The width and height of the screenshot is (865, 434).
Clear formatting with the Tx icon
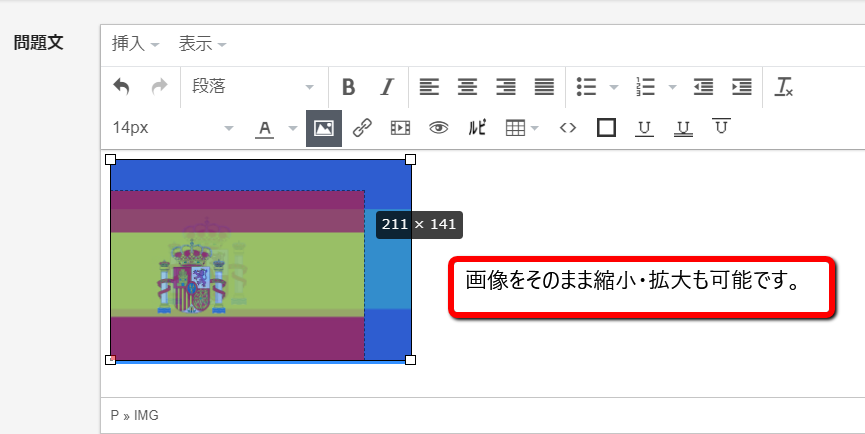(x=784, y=87)
